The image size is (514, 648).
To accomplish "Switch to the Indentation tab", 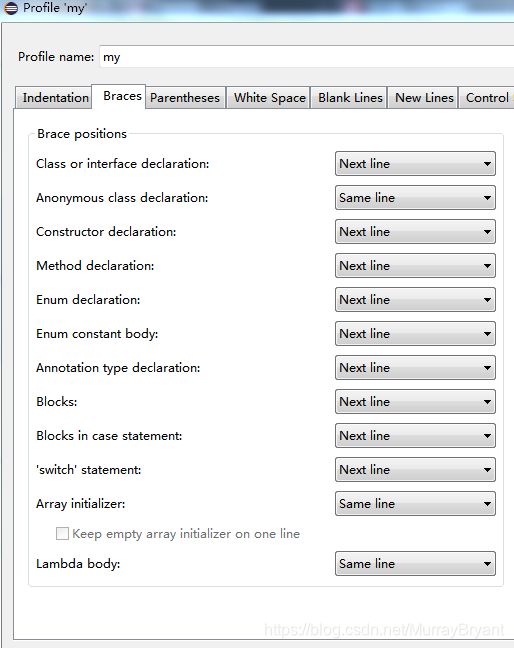I will pos(54,98).
